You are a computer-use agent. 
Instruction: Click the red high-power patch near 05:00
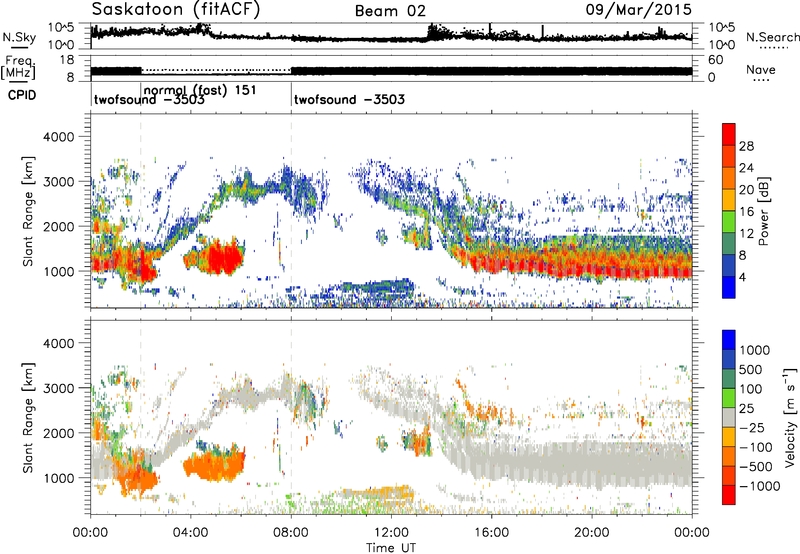[222, 258]
